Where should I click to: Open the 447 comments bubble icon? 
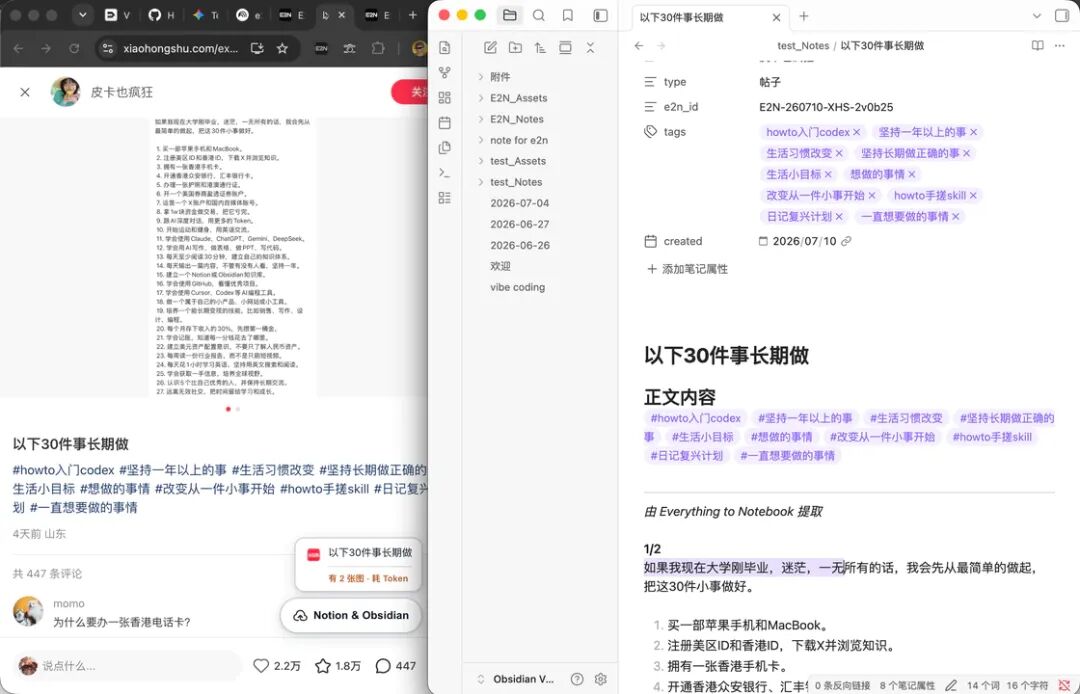pyautogui.click(x=383, y=666)
